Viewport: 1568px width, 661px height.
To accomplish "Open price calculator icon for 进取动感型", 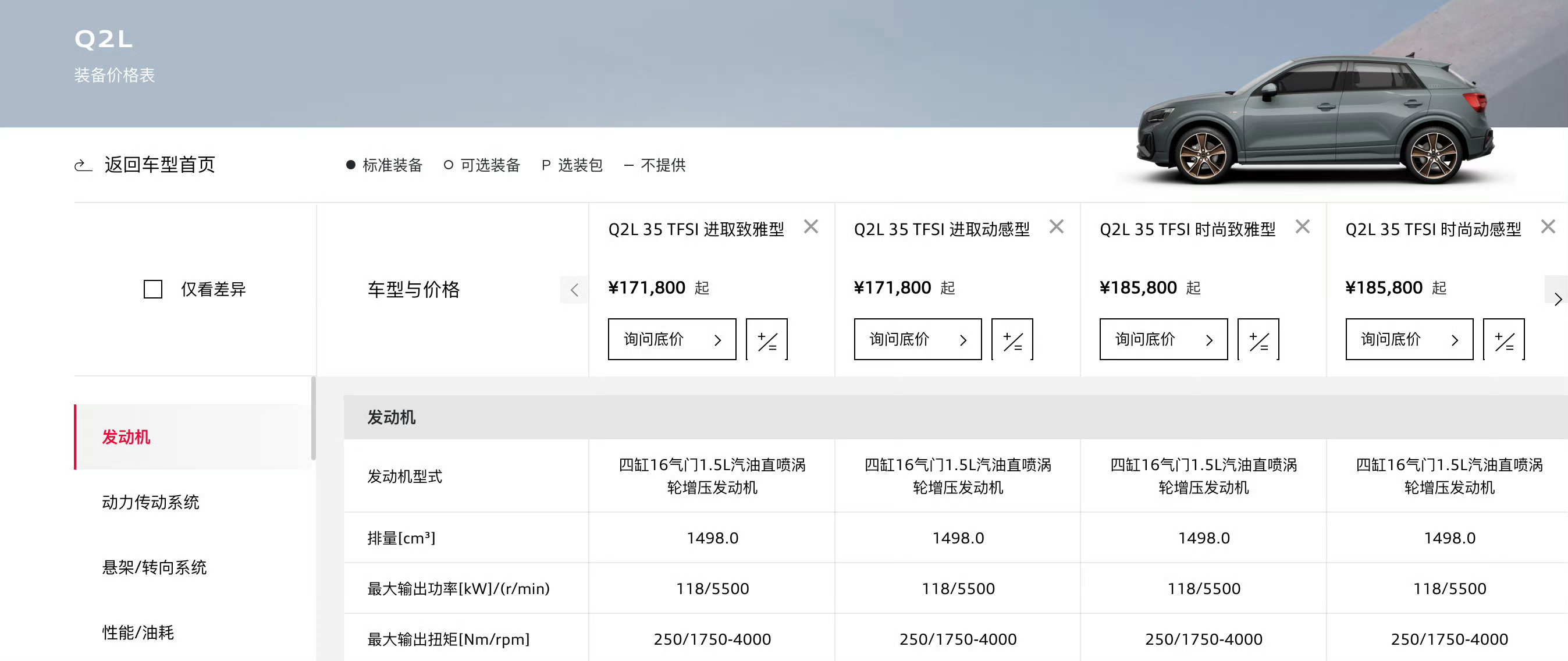I will click(x=1012, y=339).
